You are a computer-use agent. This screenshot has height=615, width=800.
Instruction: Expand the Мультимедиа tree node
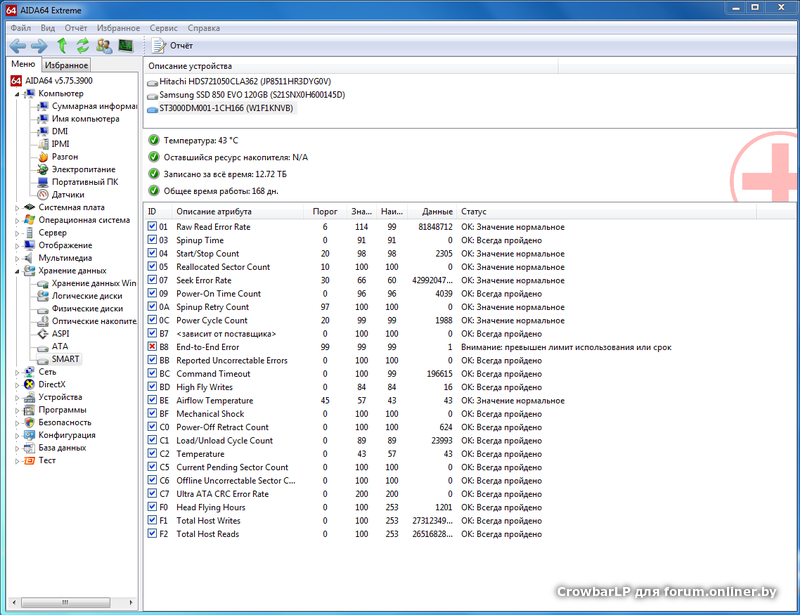pos(17,258)
